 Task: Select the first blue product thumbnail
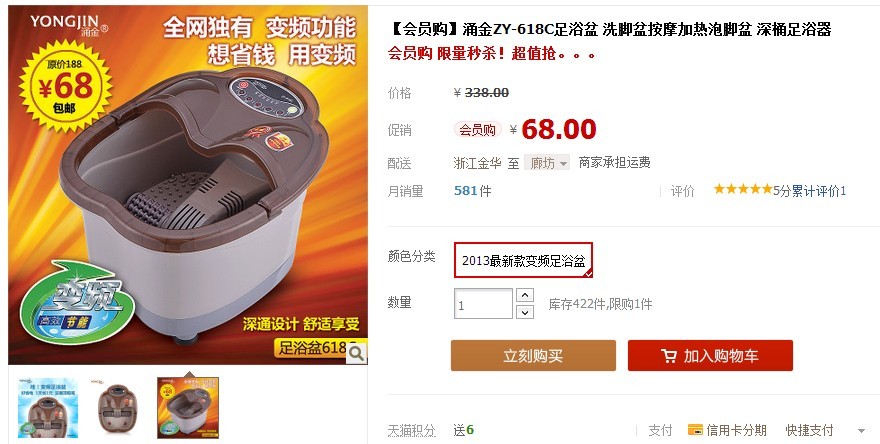(48, 408)
